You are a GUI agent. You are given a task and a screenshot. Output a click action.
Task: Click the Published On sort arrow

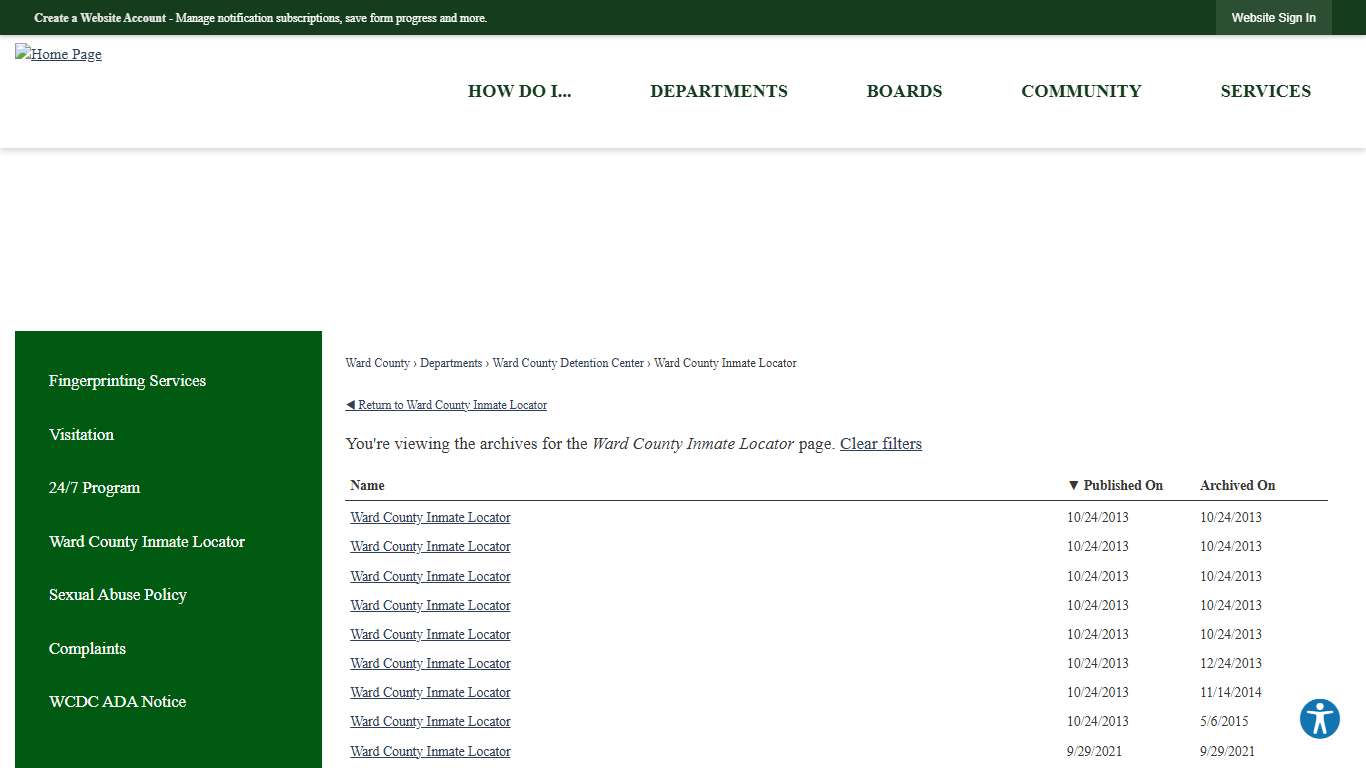1073,485
